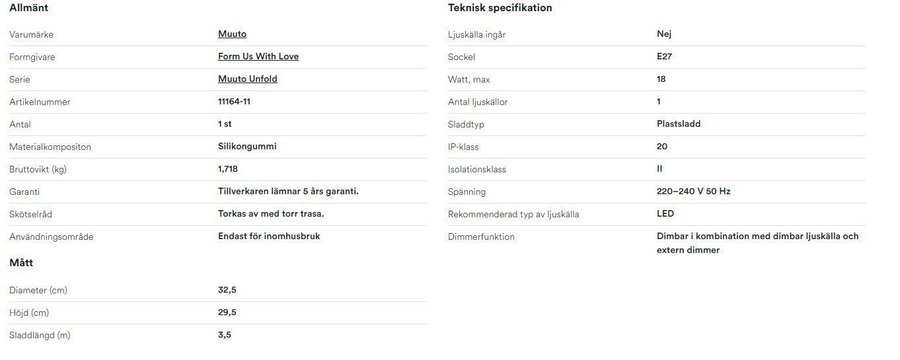Click the Diameter value 32,5
The image size is (900, 360).
(227, 290)
